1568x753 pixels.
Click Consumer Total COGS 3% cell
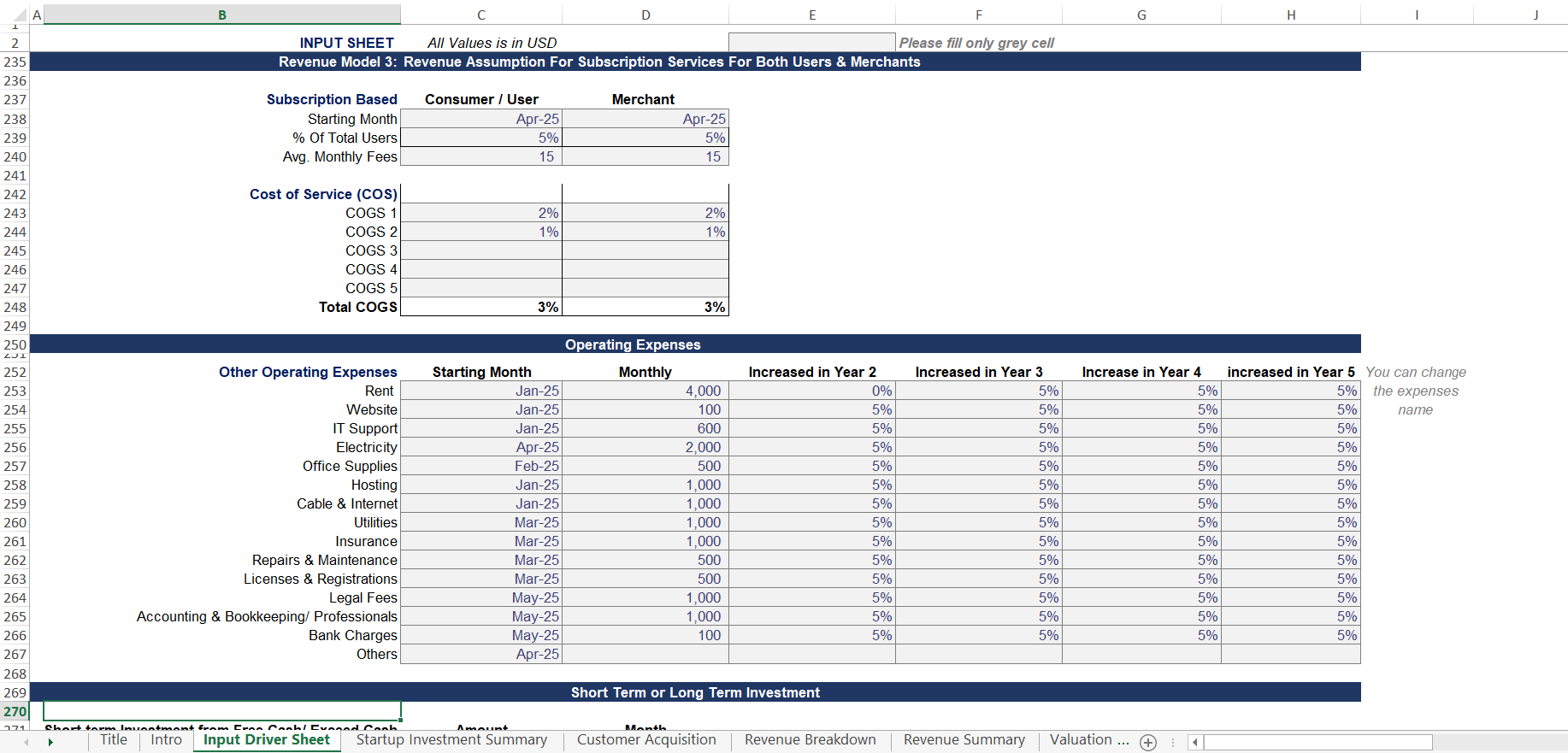pos(481,307)
